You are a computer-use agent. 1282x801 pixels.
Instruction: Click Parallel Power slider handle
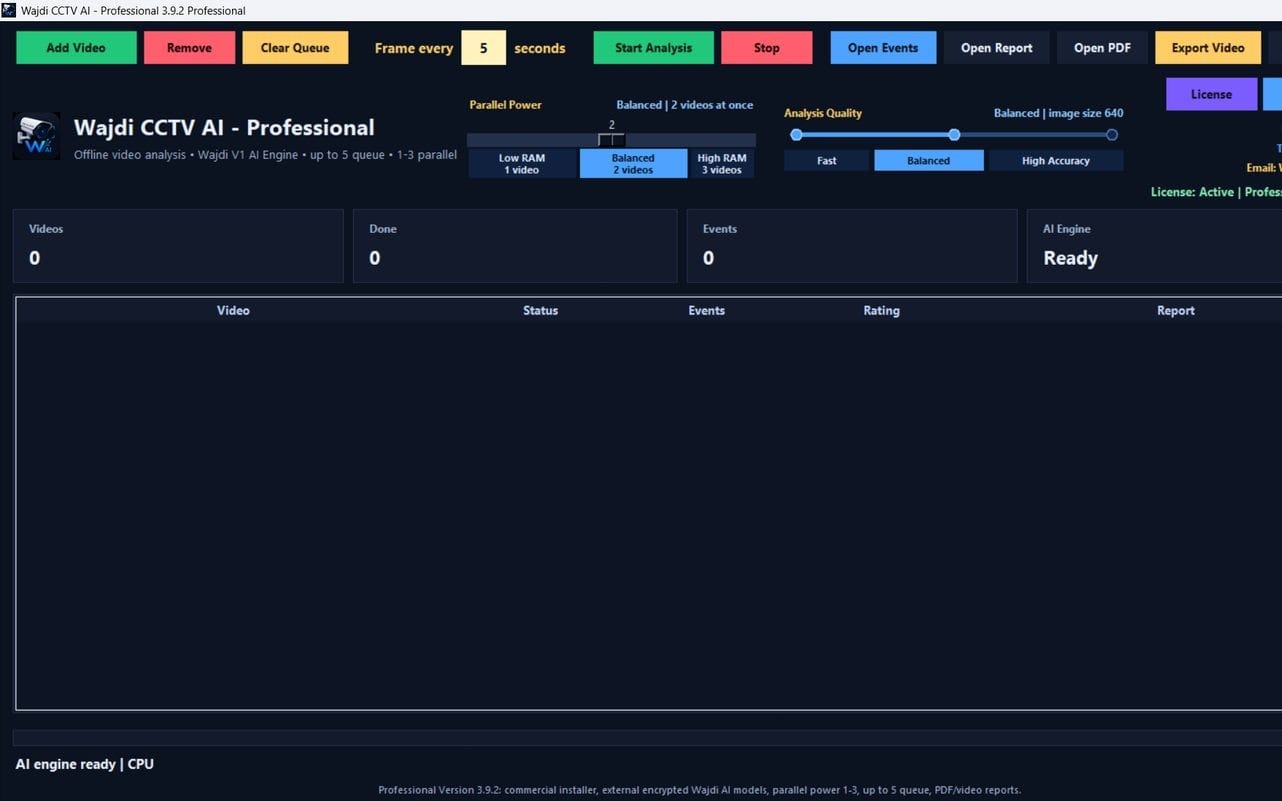(611, 140)
